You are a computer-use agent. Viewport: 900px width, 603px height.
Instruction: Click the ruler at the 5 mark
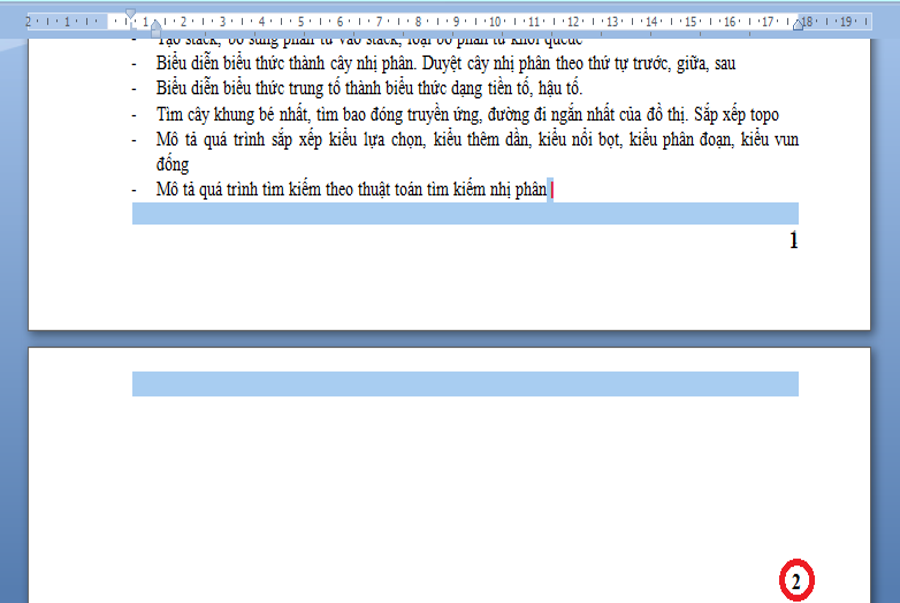coord(301,22)
